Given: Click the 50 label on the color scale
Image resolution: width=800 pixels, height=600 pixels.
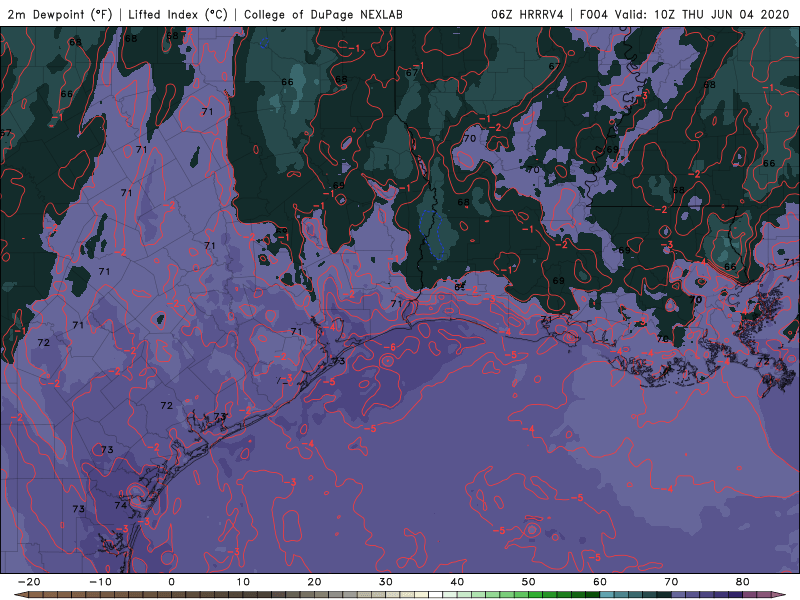Looking at the screenshot, I should [529, 582].
